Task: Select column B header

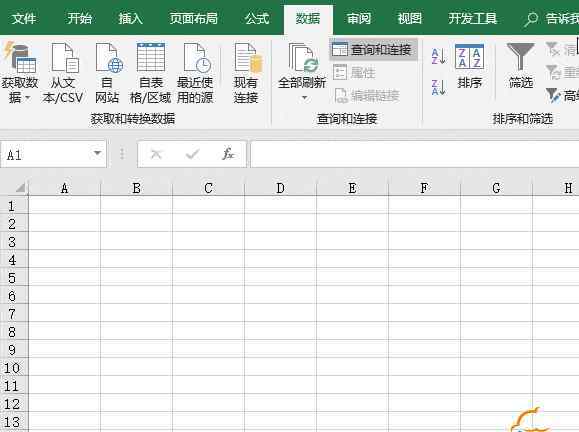Action: [136, 188]
